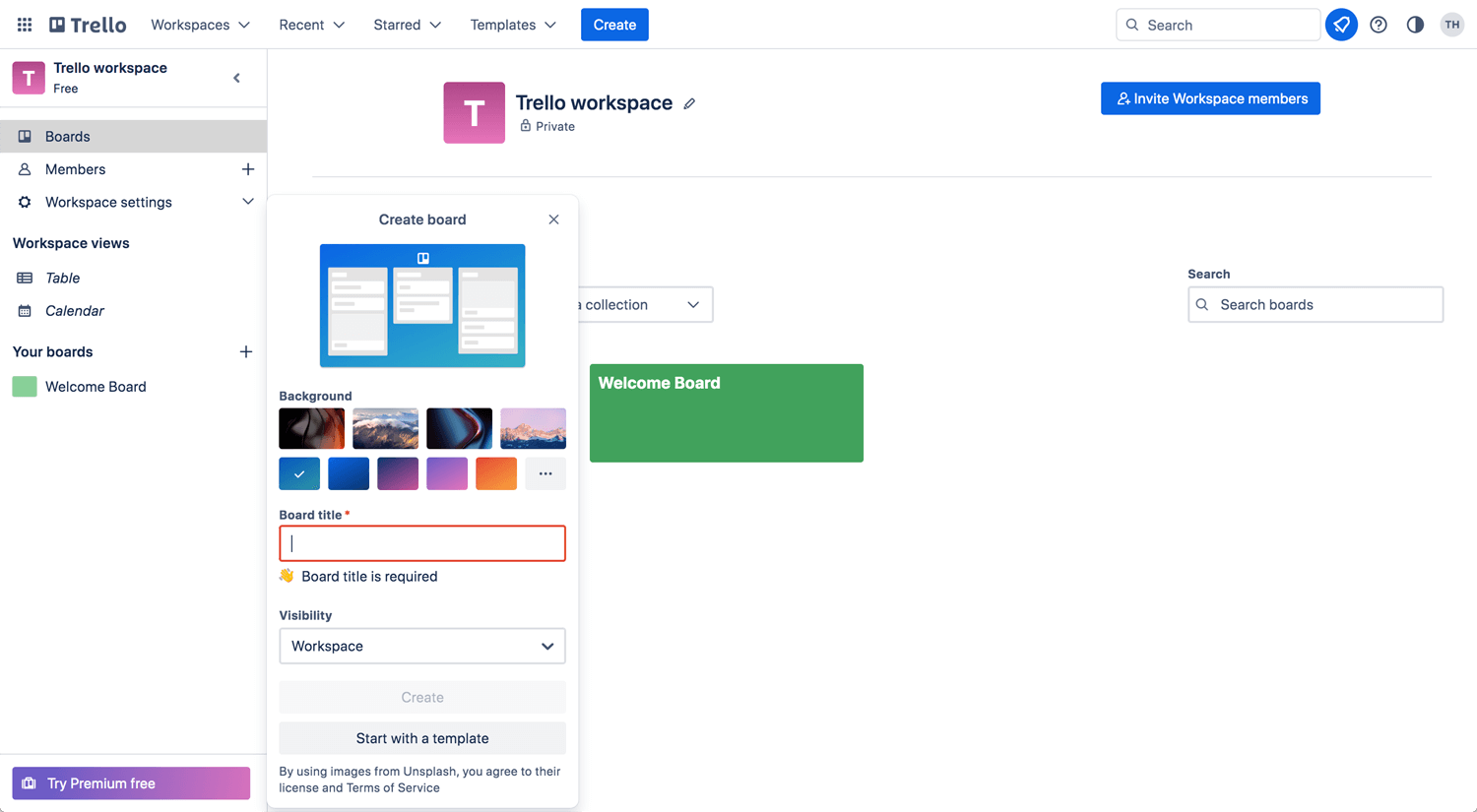Open more backgrounds with ellipsis button
This screenshot has width=1477, height=812.
pyautogui.click(x=546, y=473)
